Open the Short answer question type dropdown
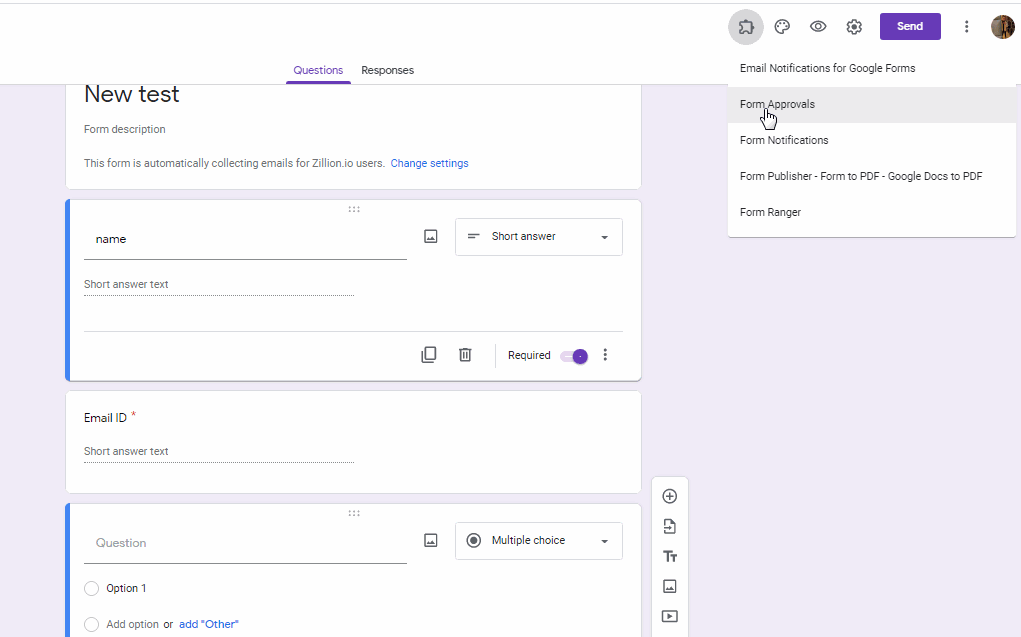This screenshot has height=637, width=1021. [538, 236]
